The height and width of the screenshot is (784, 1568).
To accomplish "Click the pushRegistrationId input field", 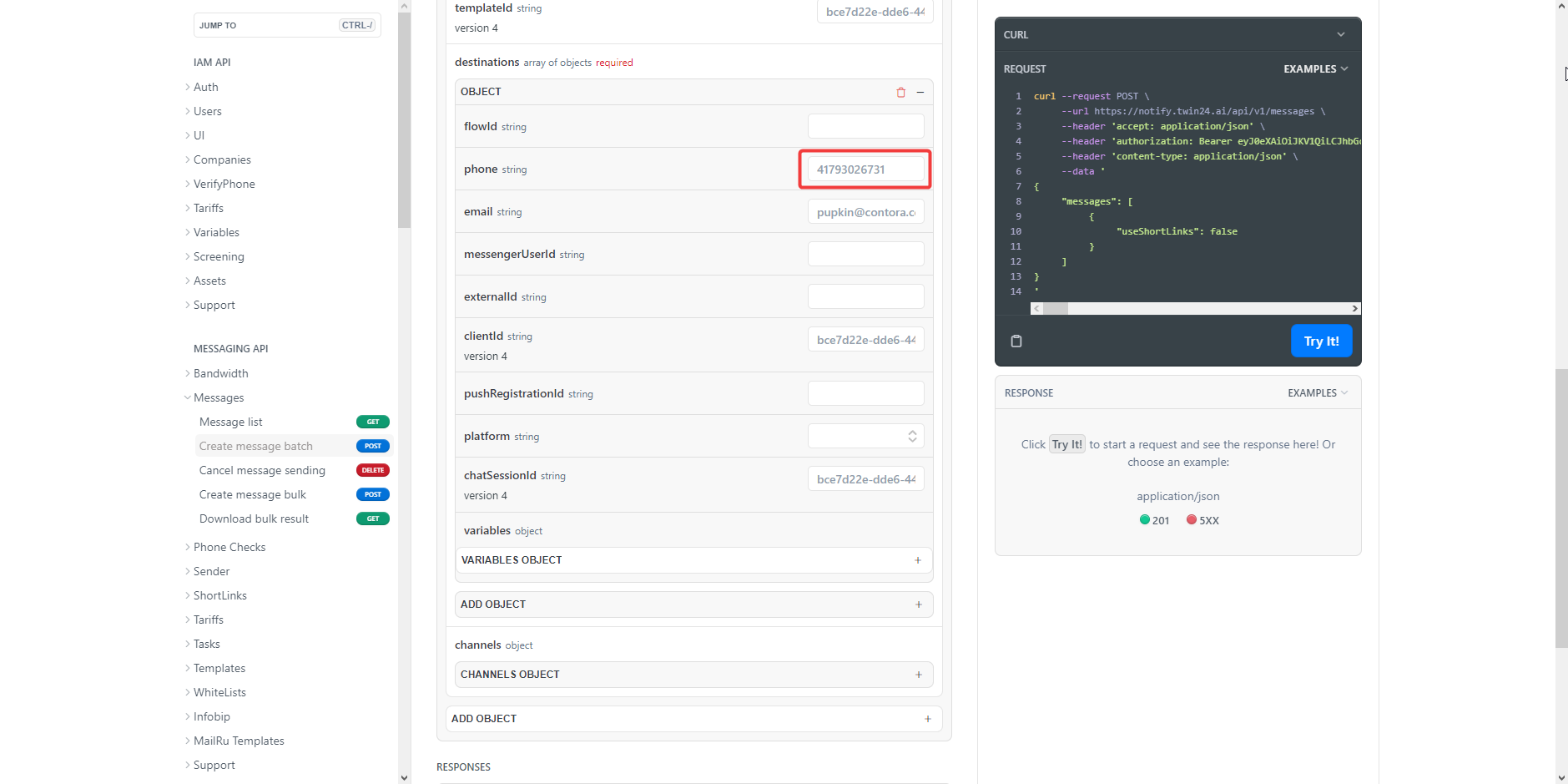I will click(x=865, y=393).
